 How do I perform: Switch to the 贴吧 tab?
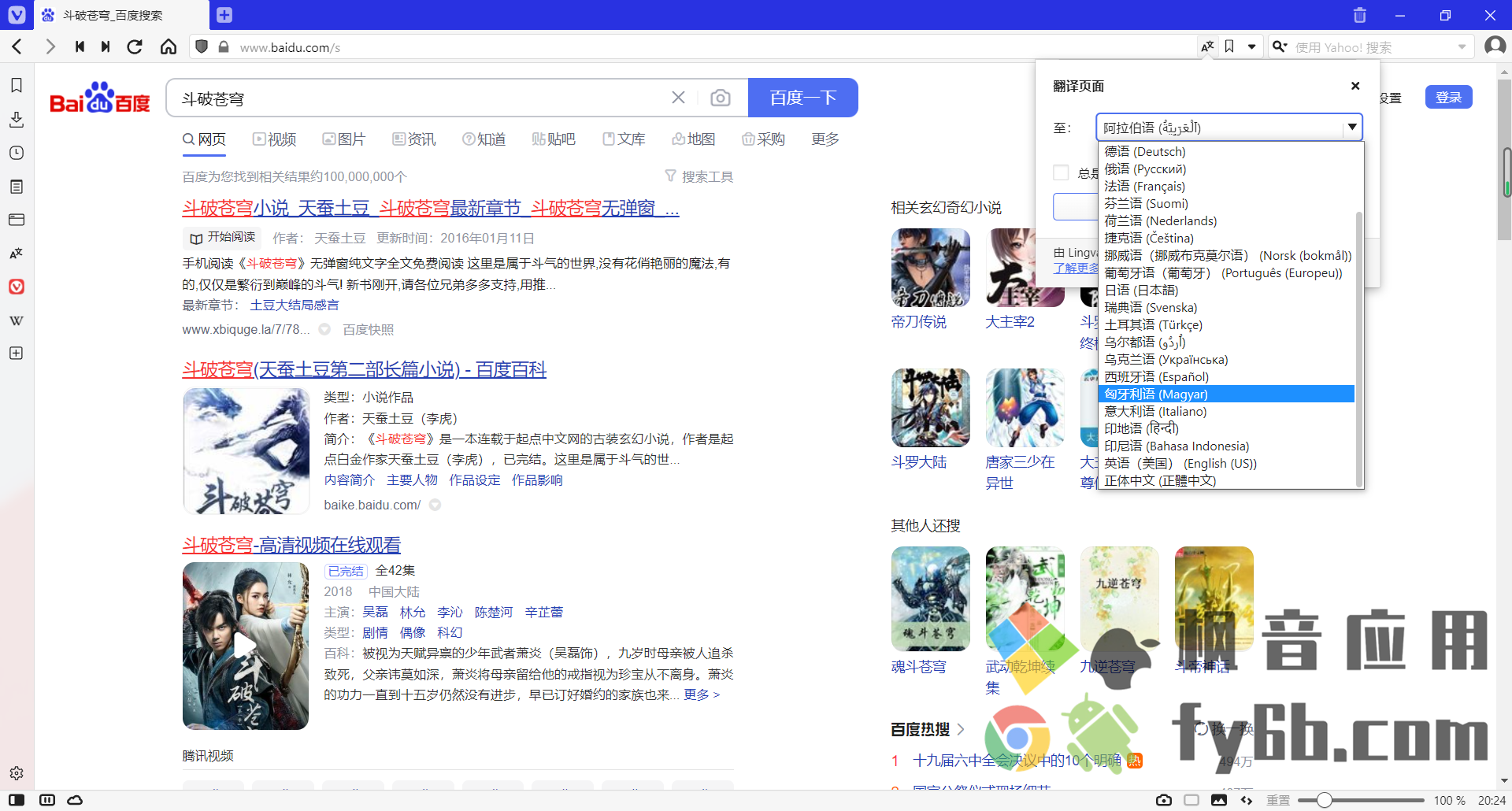(554, 139)
